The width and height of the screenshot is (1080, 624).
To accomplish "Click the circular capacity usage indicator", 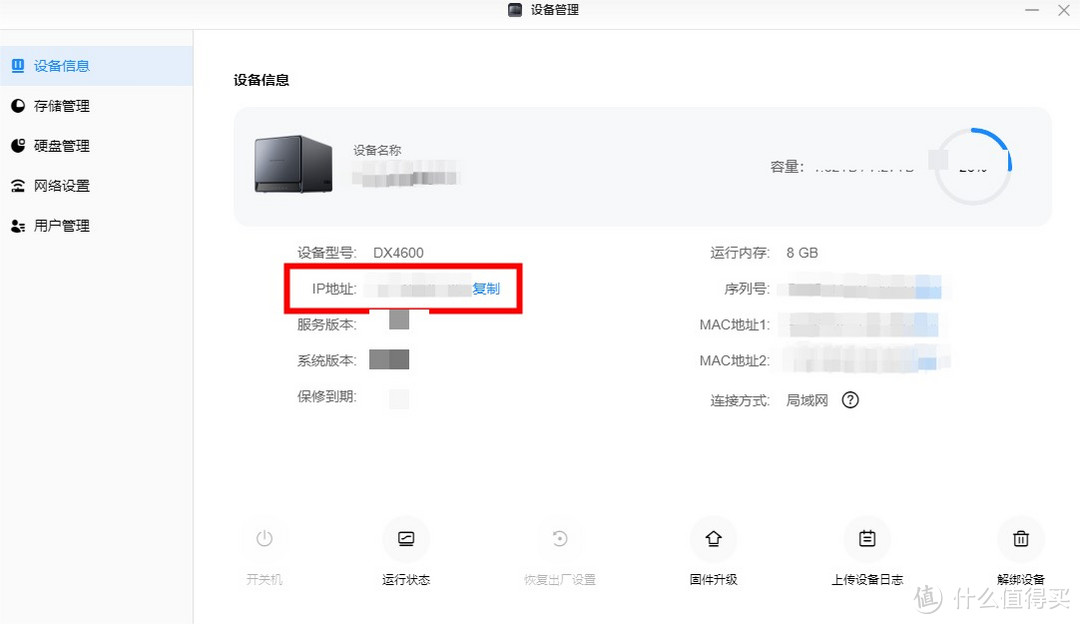I will [973, 167].
